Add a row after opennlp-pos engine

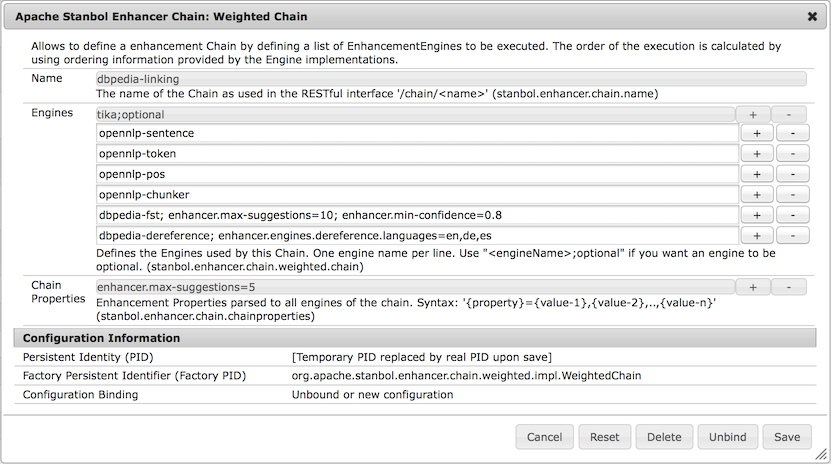[756, 174]
